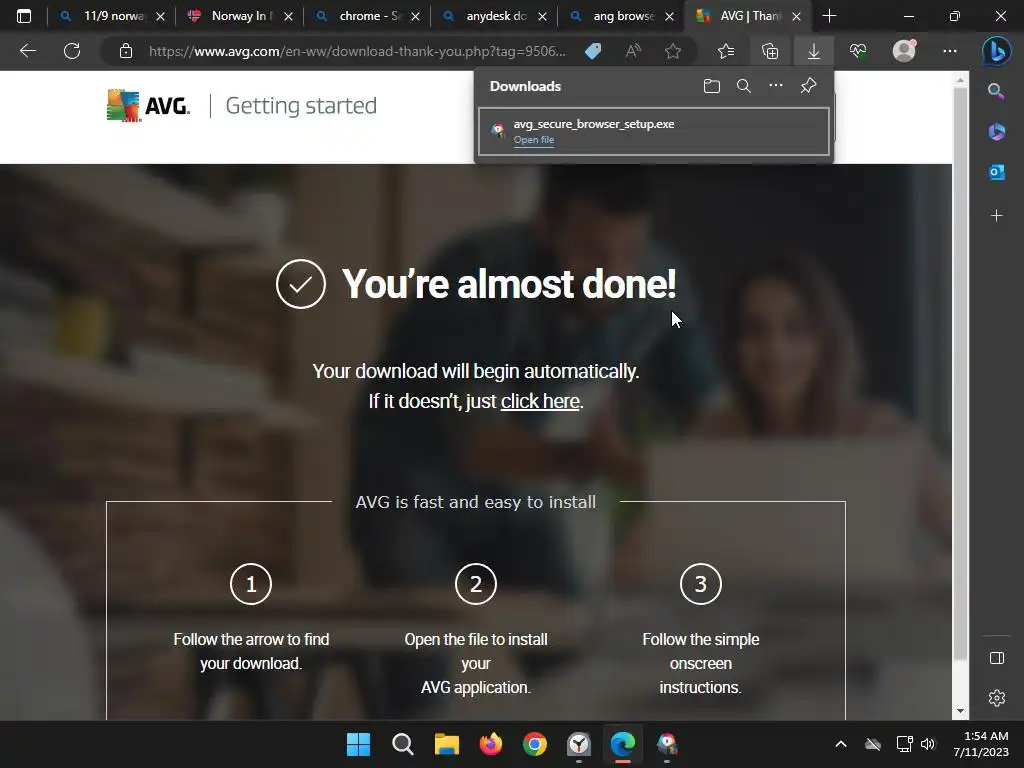Open the tab actions menu icon

click(x=24, y=16)
